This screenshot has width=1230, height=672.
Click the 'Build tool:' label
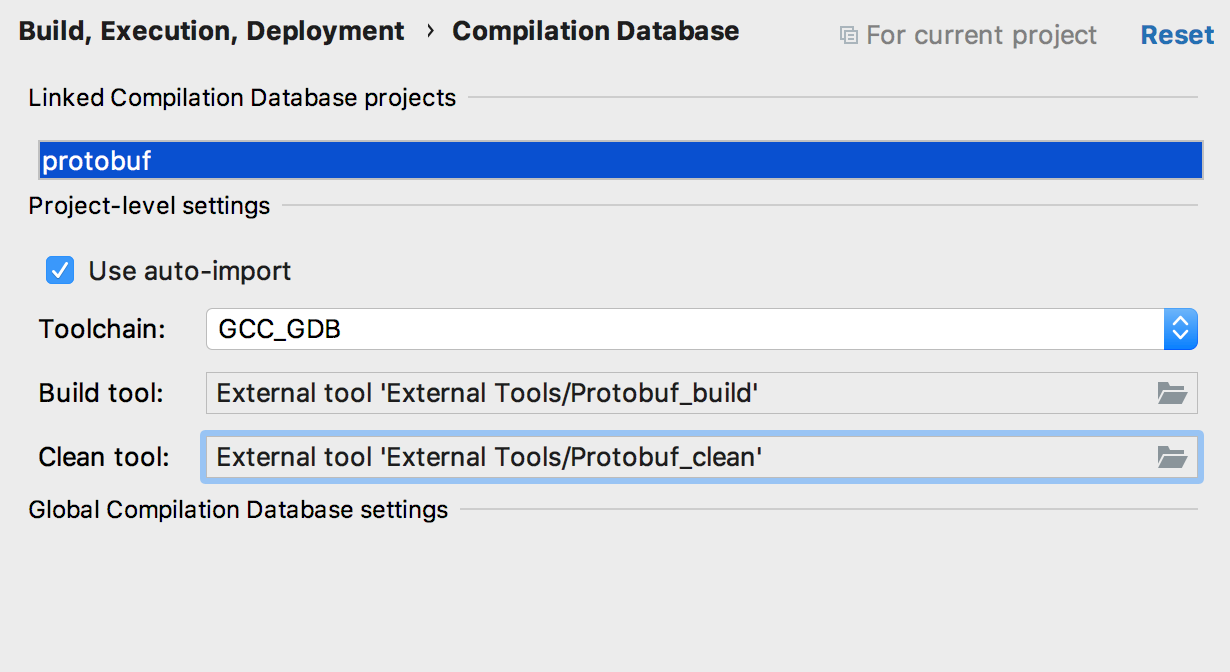click(101, 393)
